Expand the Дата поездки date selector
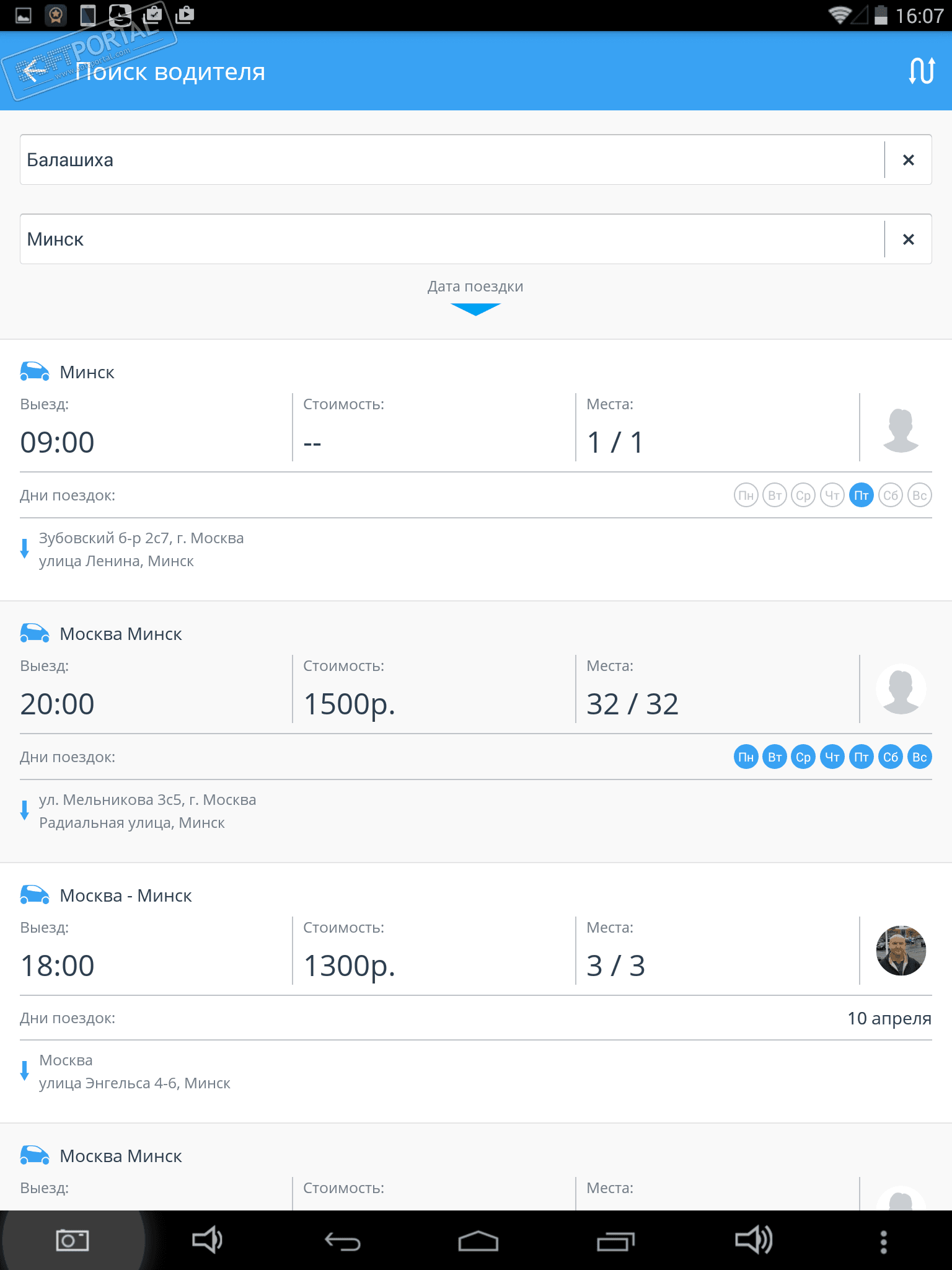Screen dimensions: 952x1270 point(475,309)
